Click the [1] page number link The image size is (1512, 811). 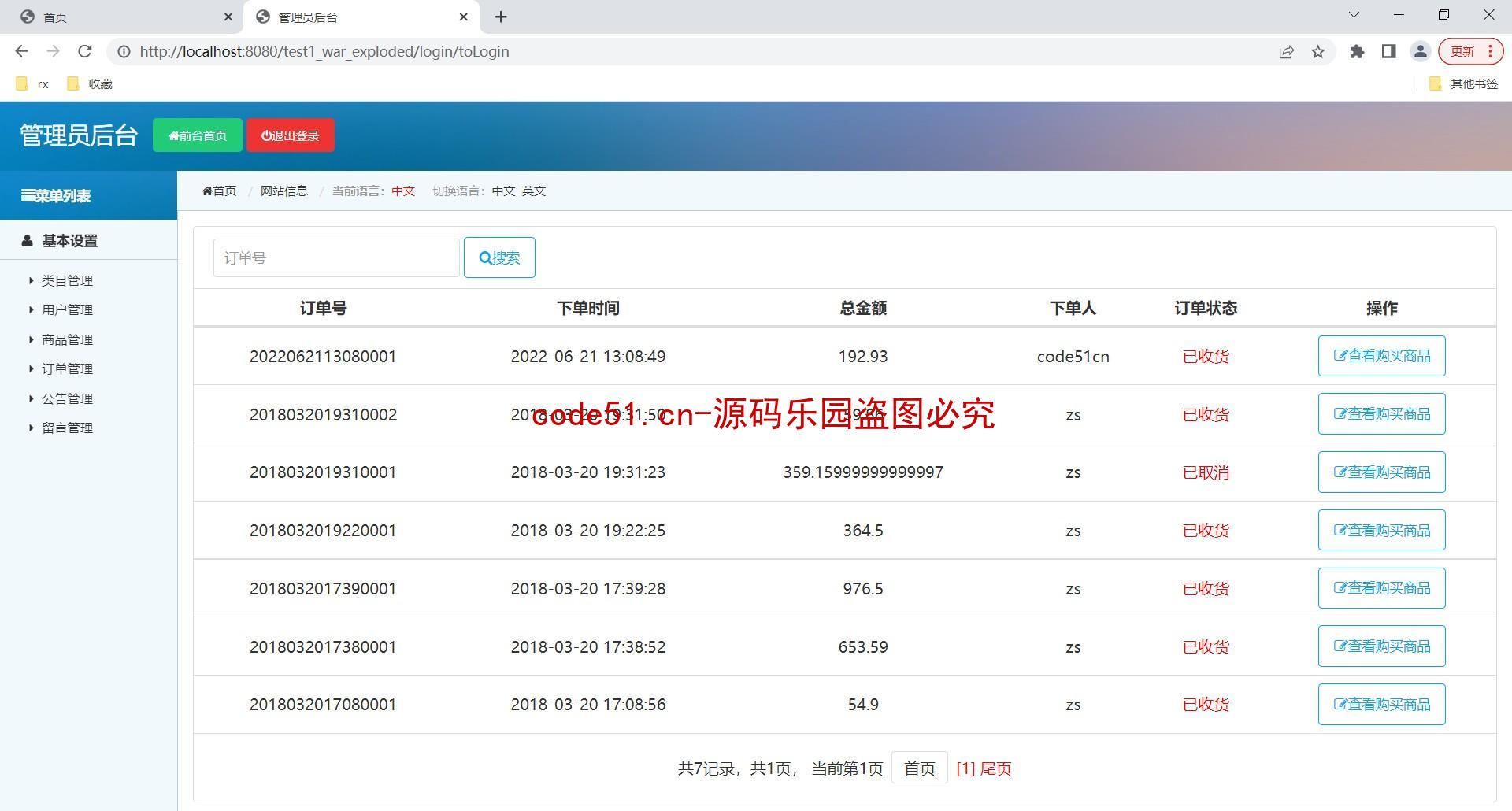point(965,768)
